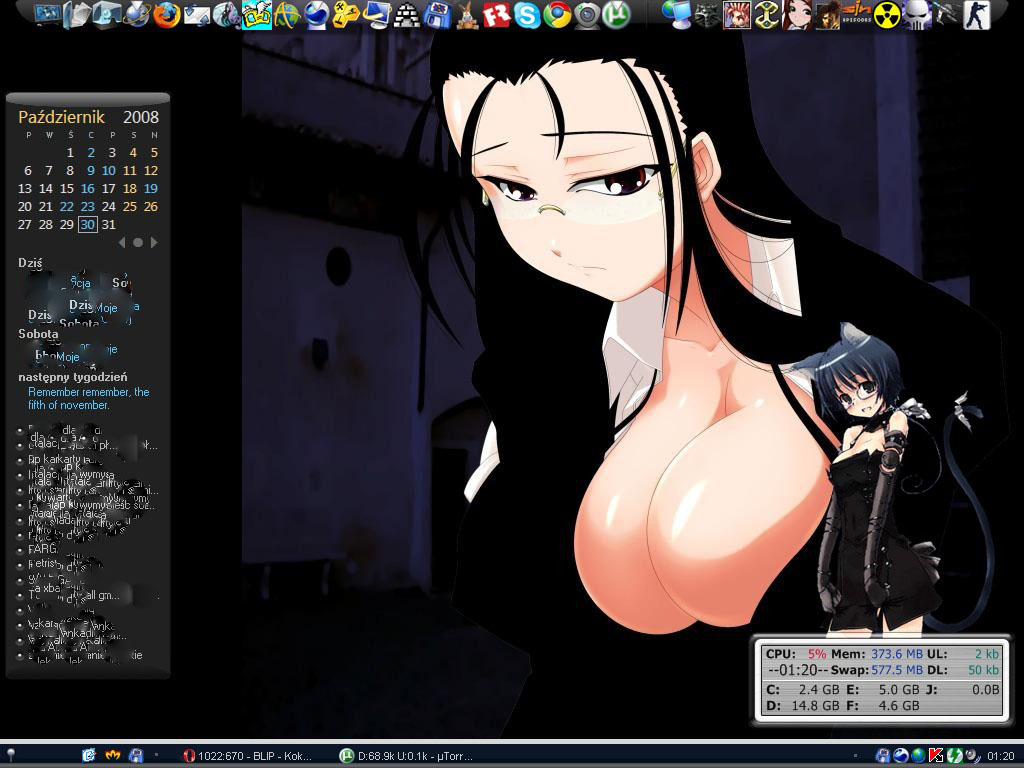Start Counter-Strike from the dock
This screenshot has height=768, width=1024.
tap(974, 14)
